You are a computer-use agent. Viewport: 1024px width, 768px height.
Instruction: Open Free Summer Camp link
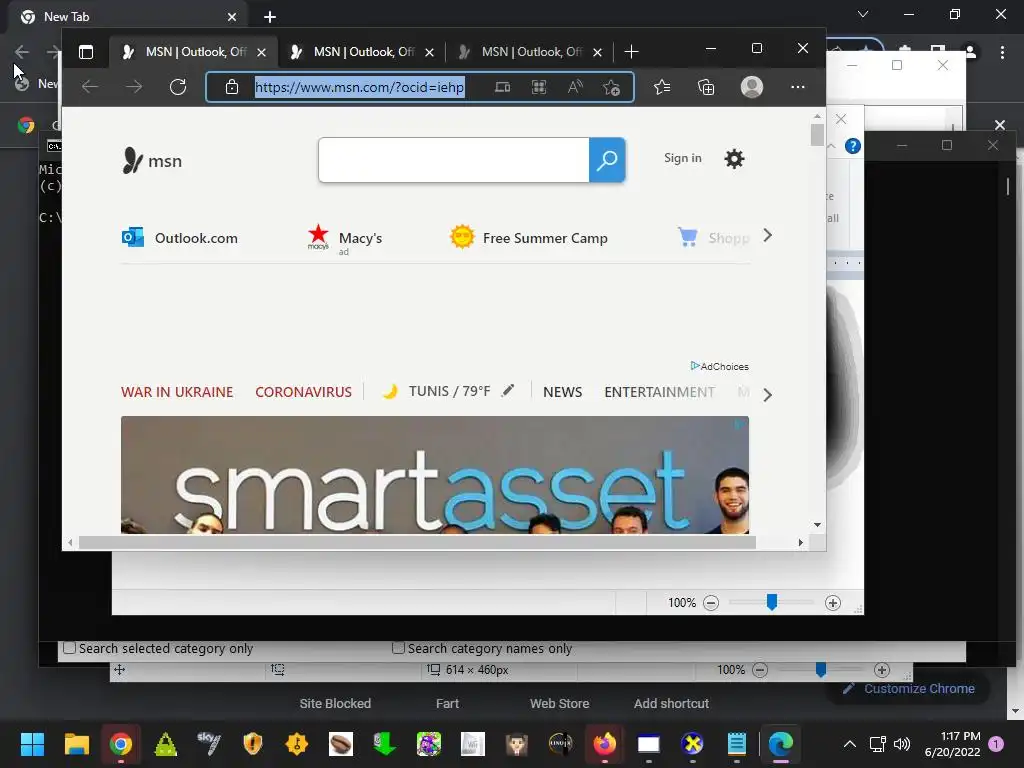point(529,238)
